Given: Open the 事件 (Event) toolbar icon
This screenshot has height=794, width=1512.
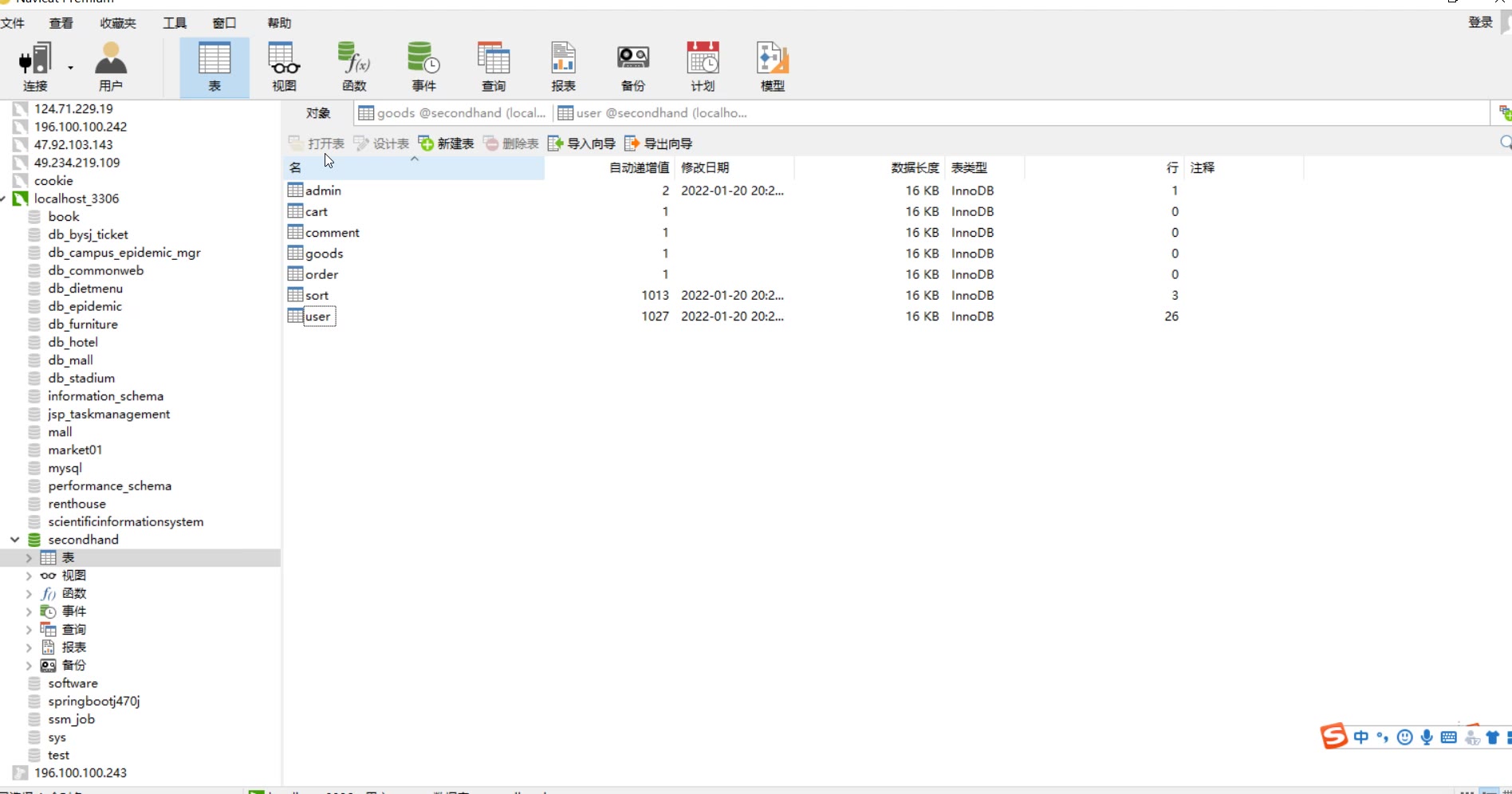Looking at the screenshot, I should click(x=423, y=67).
